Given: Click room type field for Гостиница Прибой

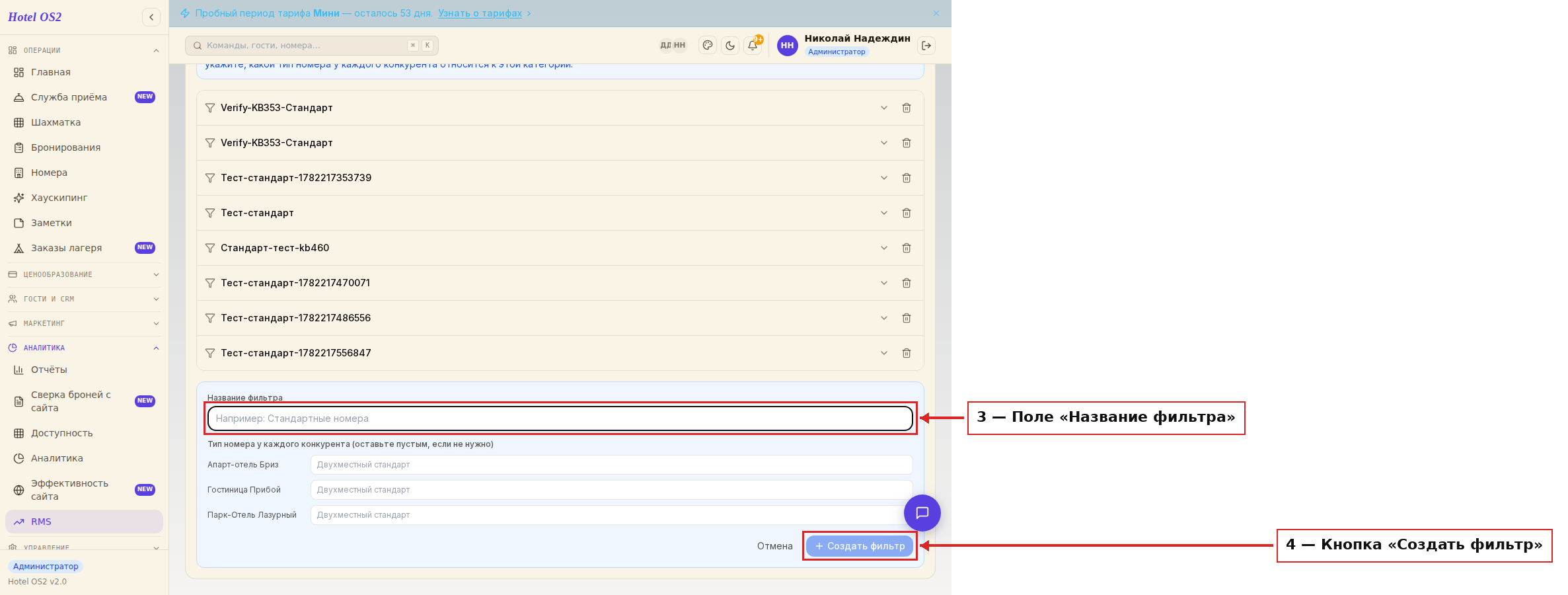Looking at the screenshot, I should point(612,490).
